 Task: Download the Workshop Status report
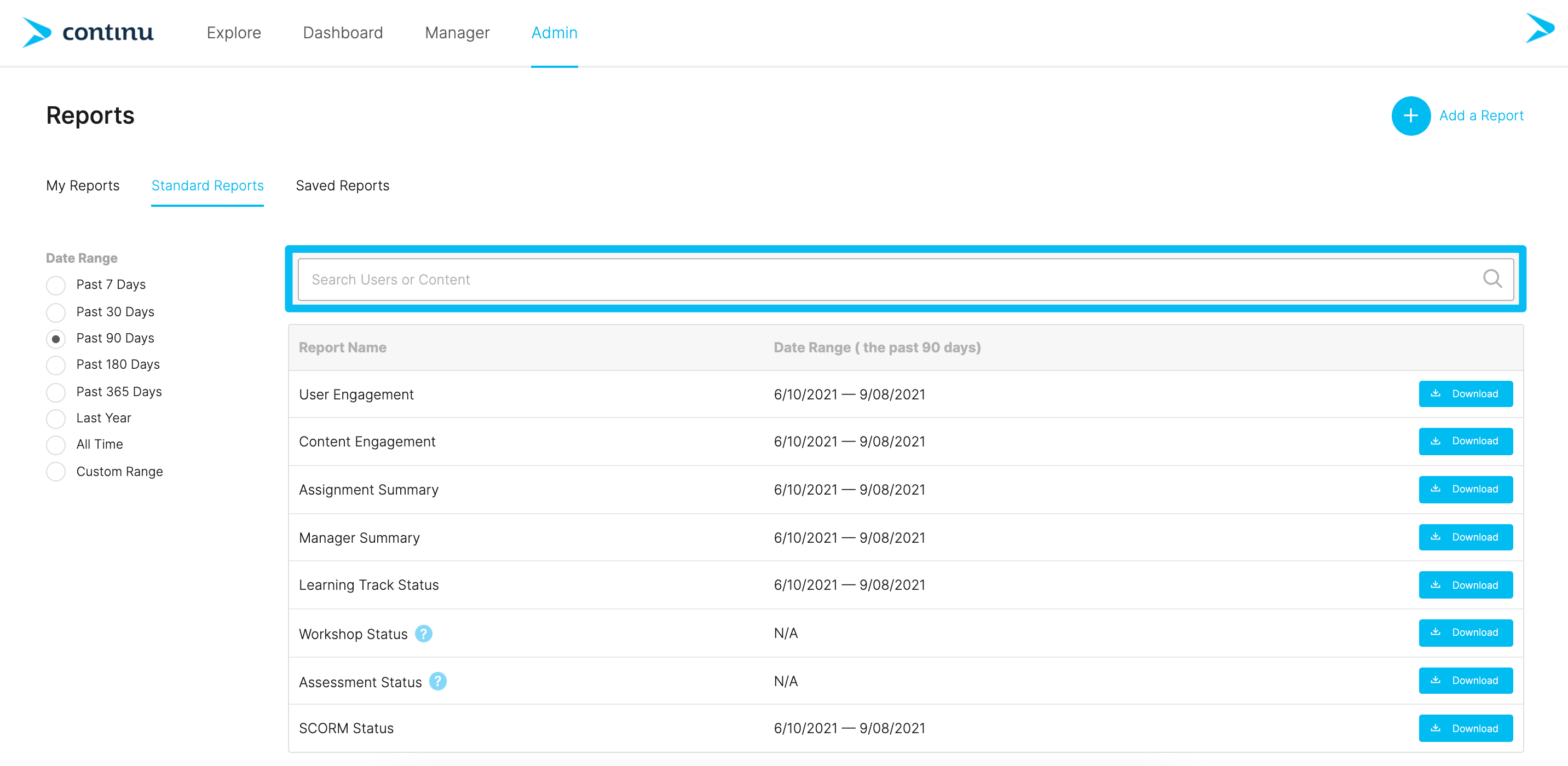[x=1465, y=632]
